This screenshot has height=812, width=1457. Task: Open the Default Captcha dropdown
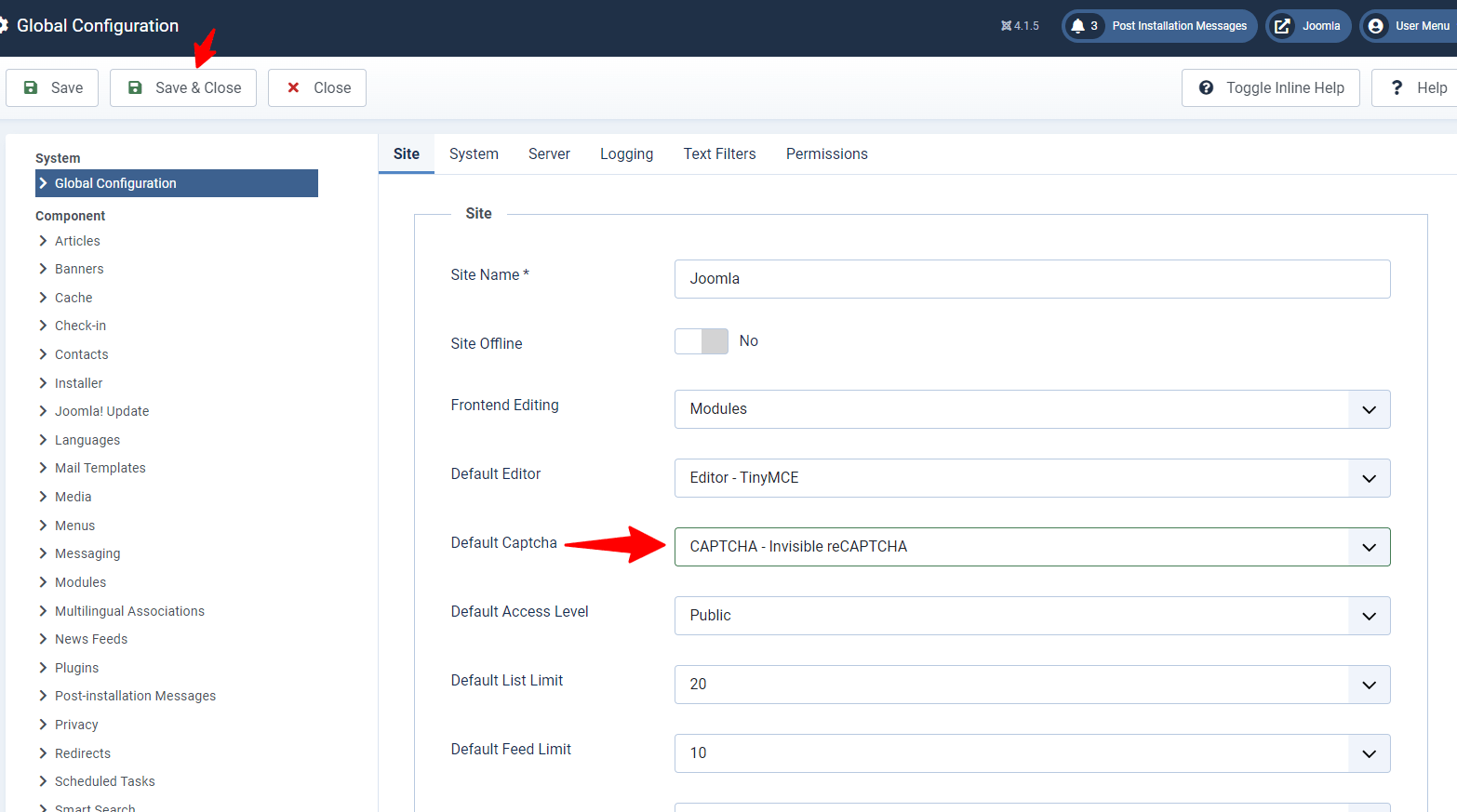click(x=1032, y=547)
